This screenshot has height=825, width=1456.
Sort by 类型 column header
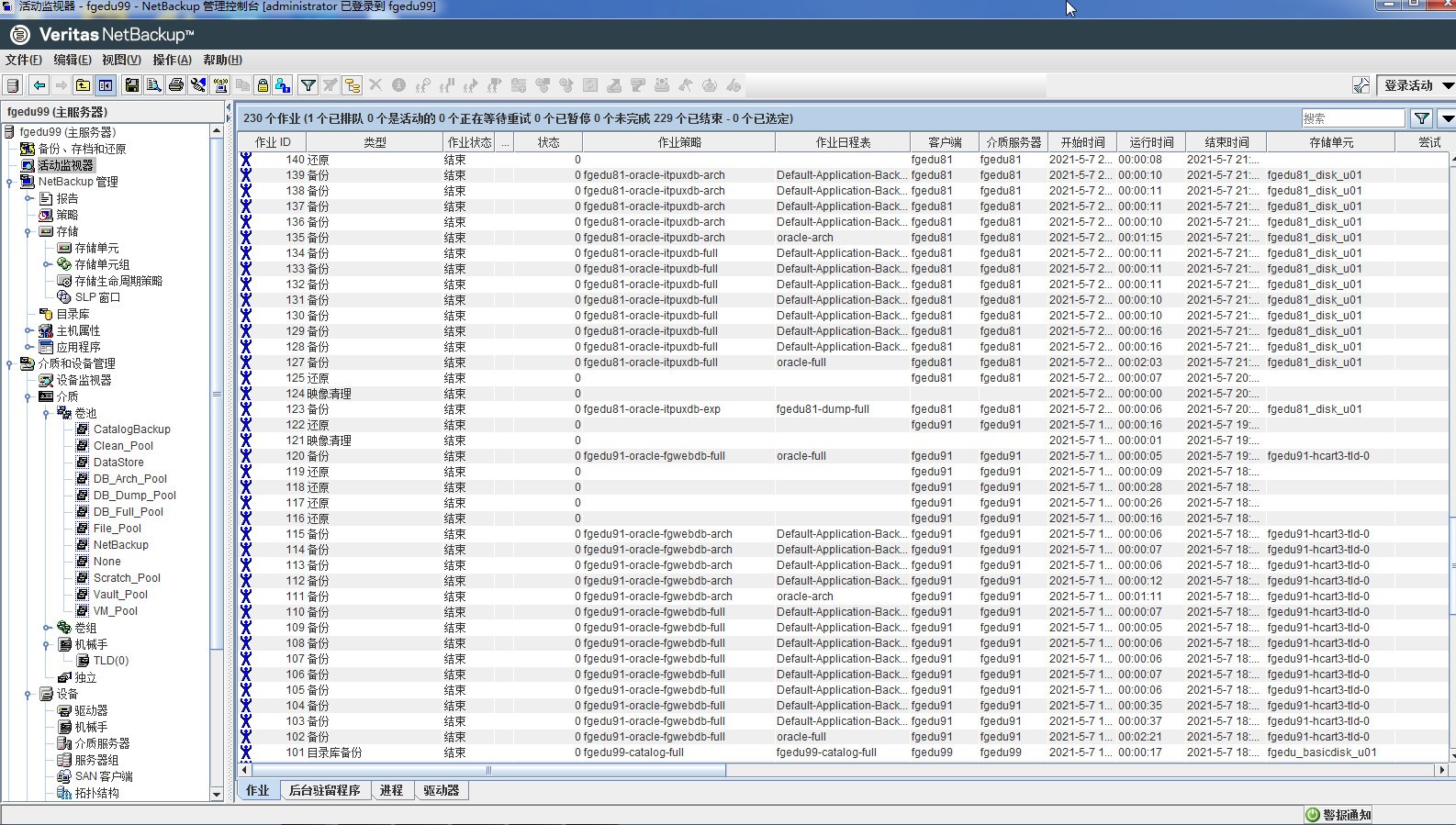point(375,142)
